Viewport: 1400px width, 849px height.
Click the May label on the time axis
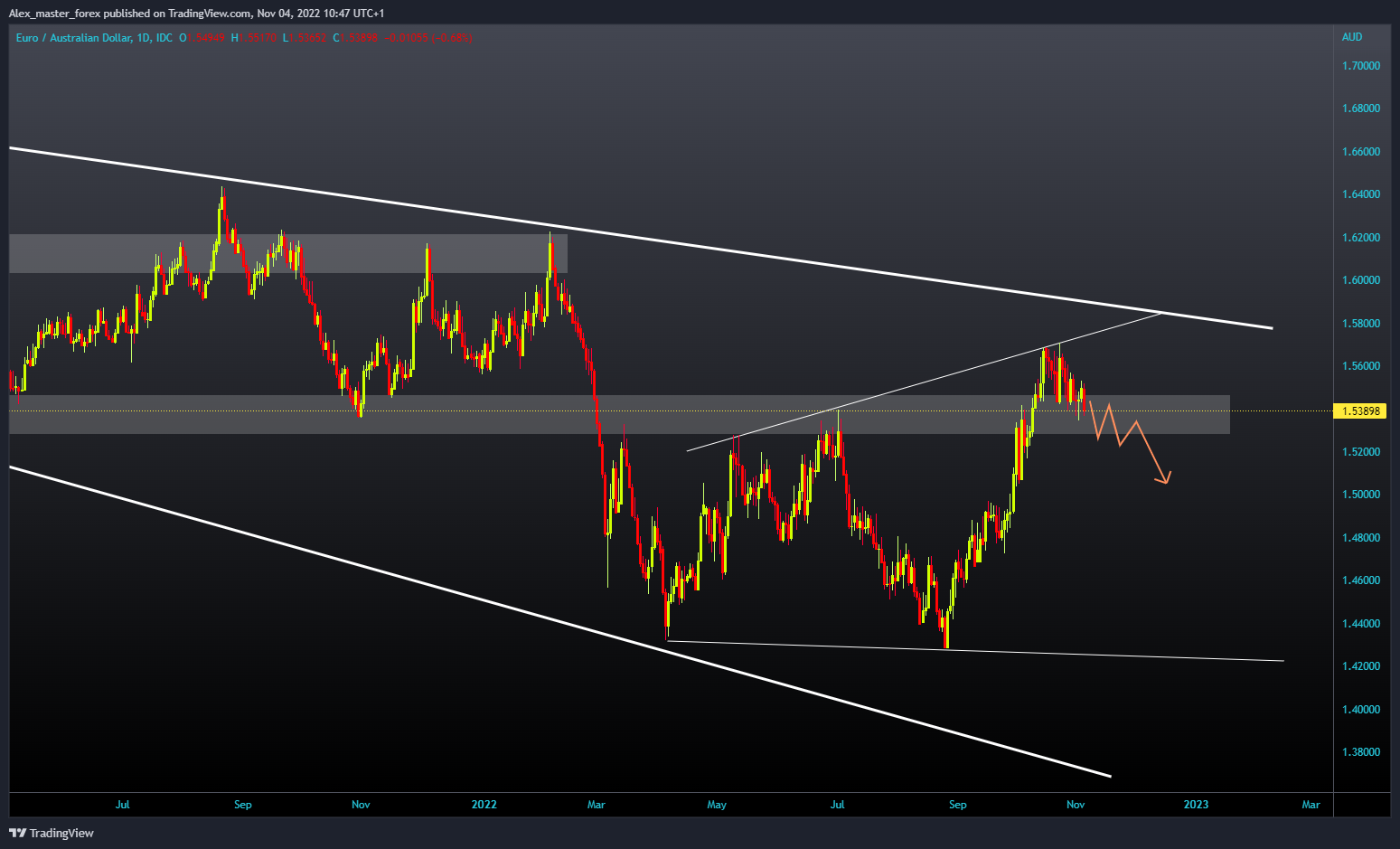pyautogui.click(x=717, y=805)
